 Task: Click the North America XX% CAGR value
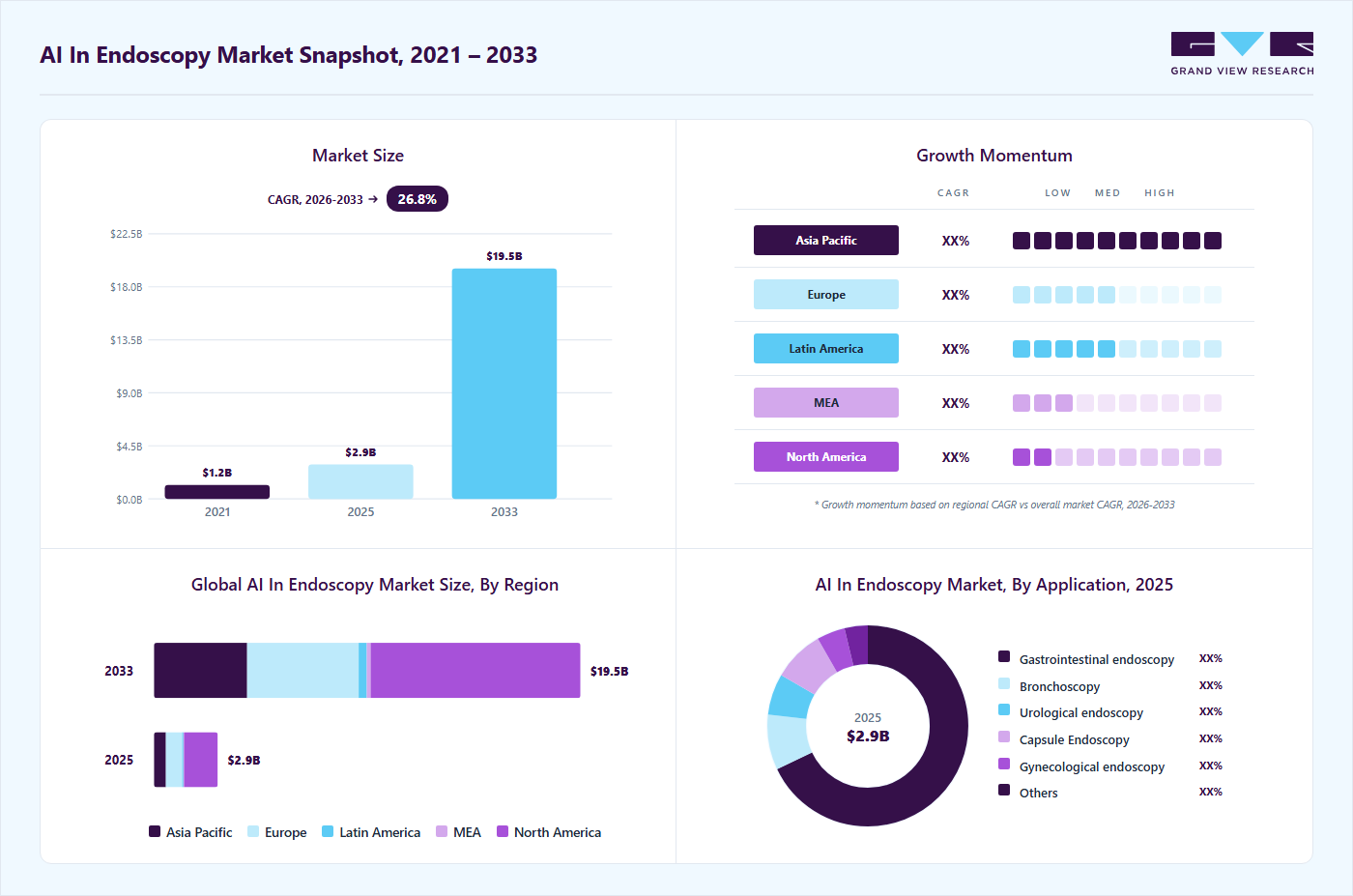pyautogui.click(x=956, y=457)
